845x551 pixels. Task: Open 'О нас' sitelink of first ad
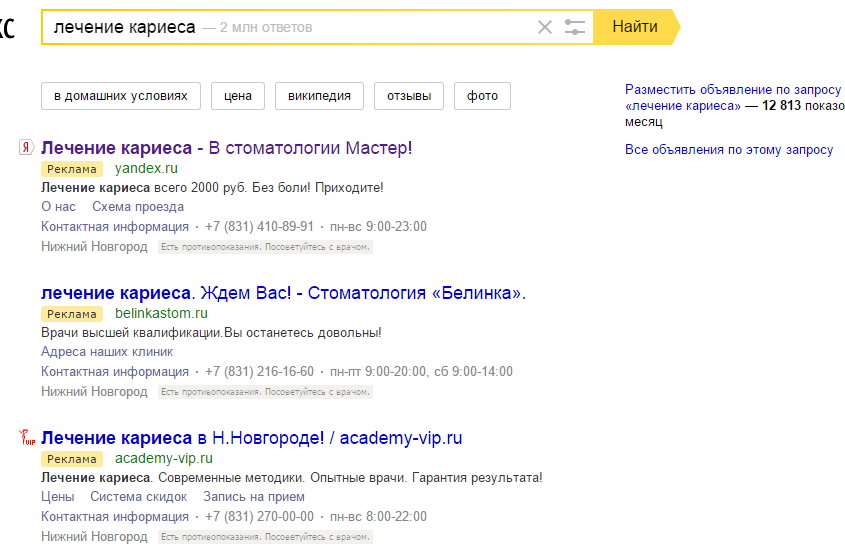pyautogui.click(x=58, y=206)
